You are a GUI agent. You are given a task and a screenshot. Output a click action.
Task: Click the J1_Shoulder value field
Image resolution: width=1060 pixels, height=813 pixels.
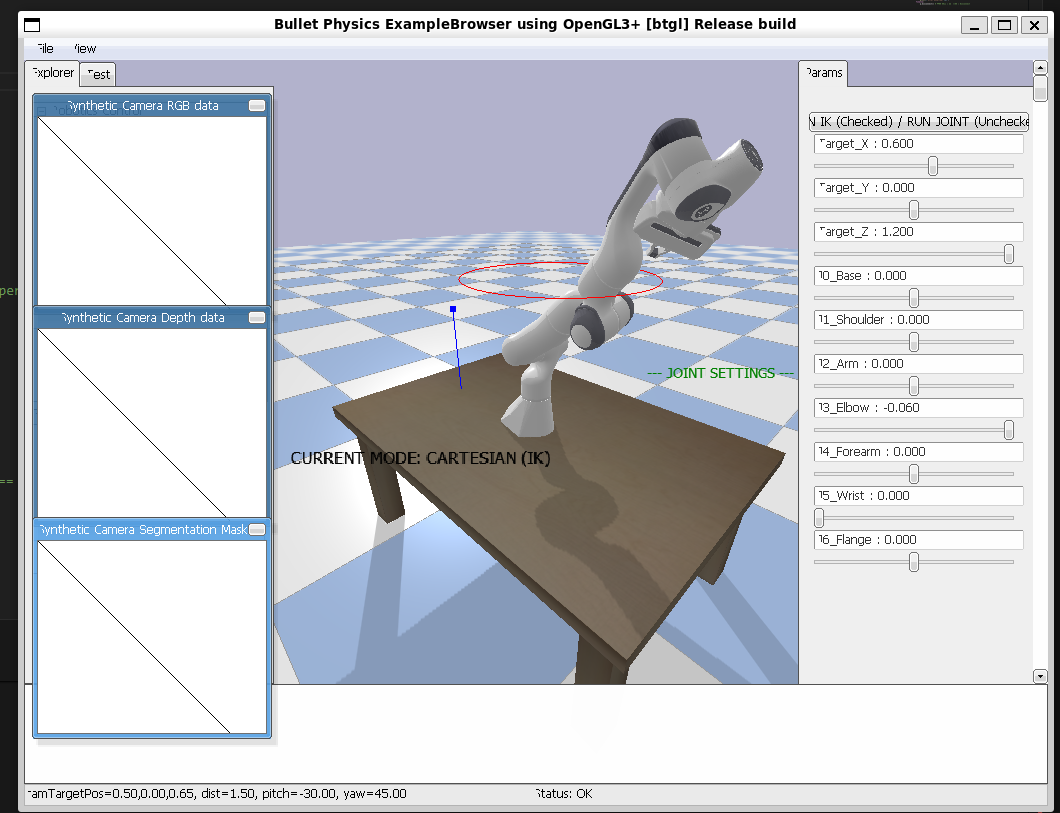(919, 320)
